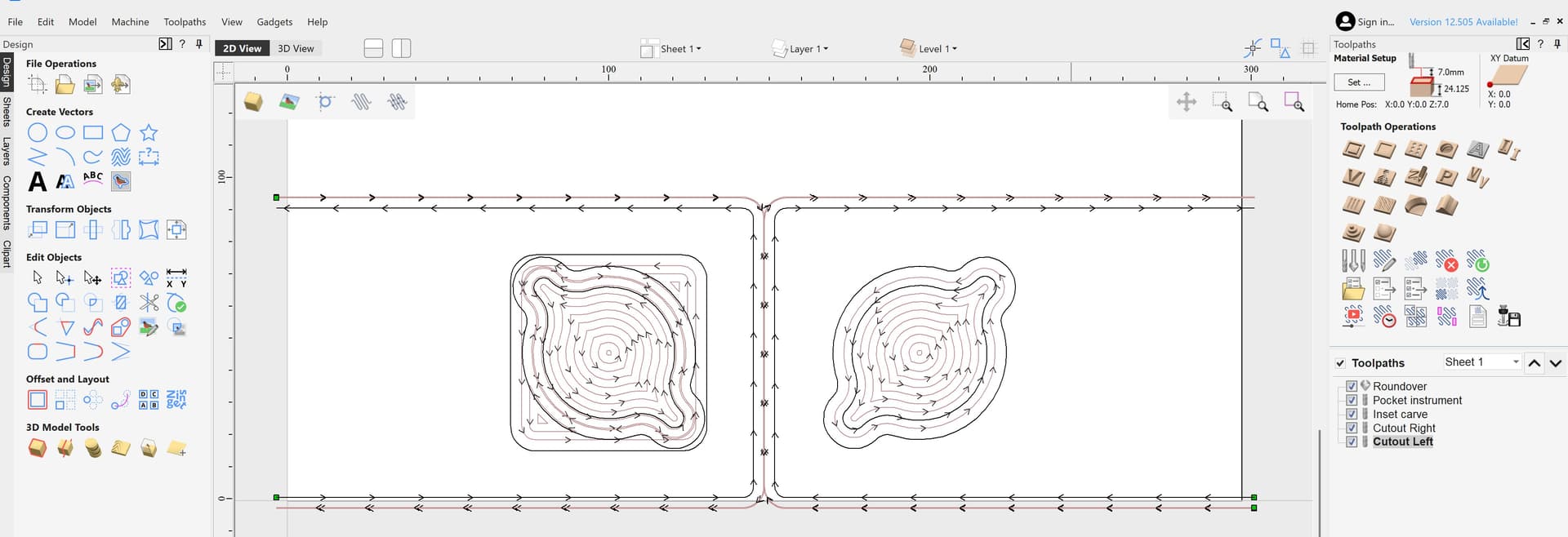Select the Pocket instrument toolpath
The height and width of the screenshot is (537, 1568).
1417,400
